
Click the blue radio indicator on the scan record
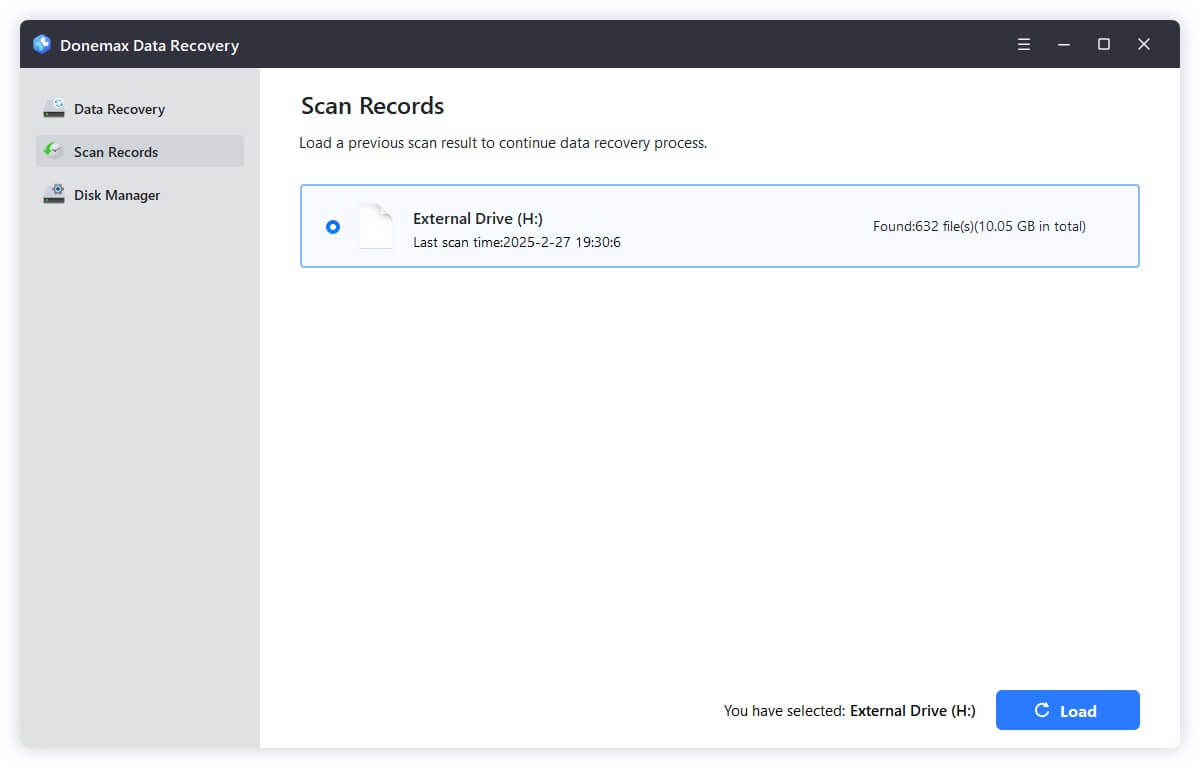[332, 227]
